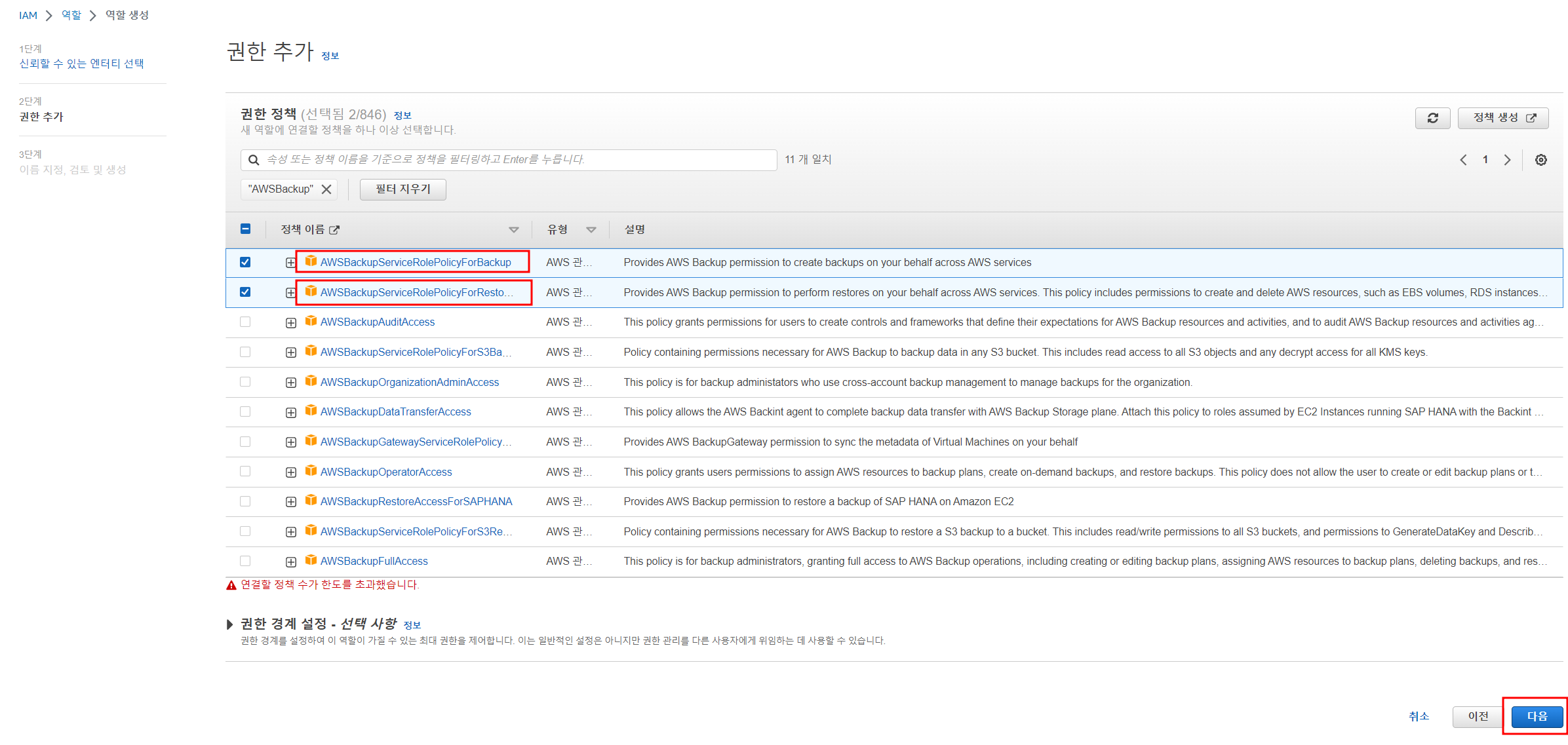Uncheck AWSBackupServiceRolePolicyForBackup checkbox
This screenshot has height=745, width=1568.
(x=245, y=262)
